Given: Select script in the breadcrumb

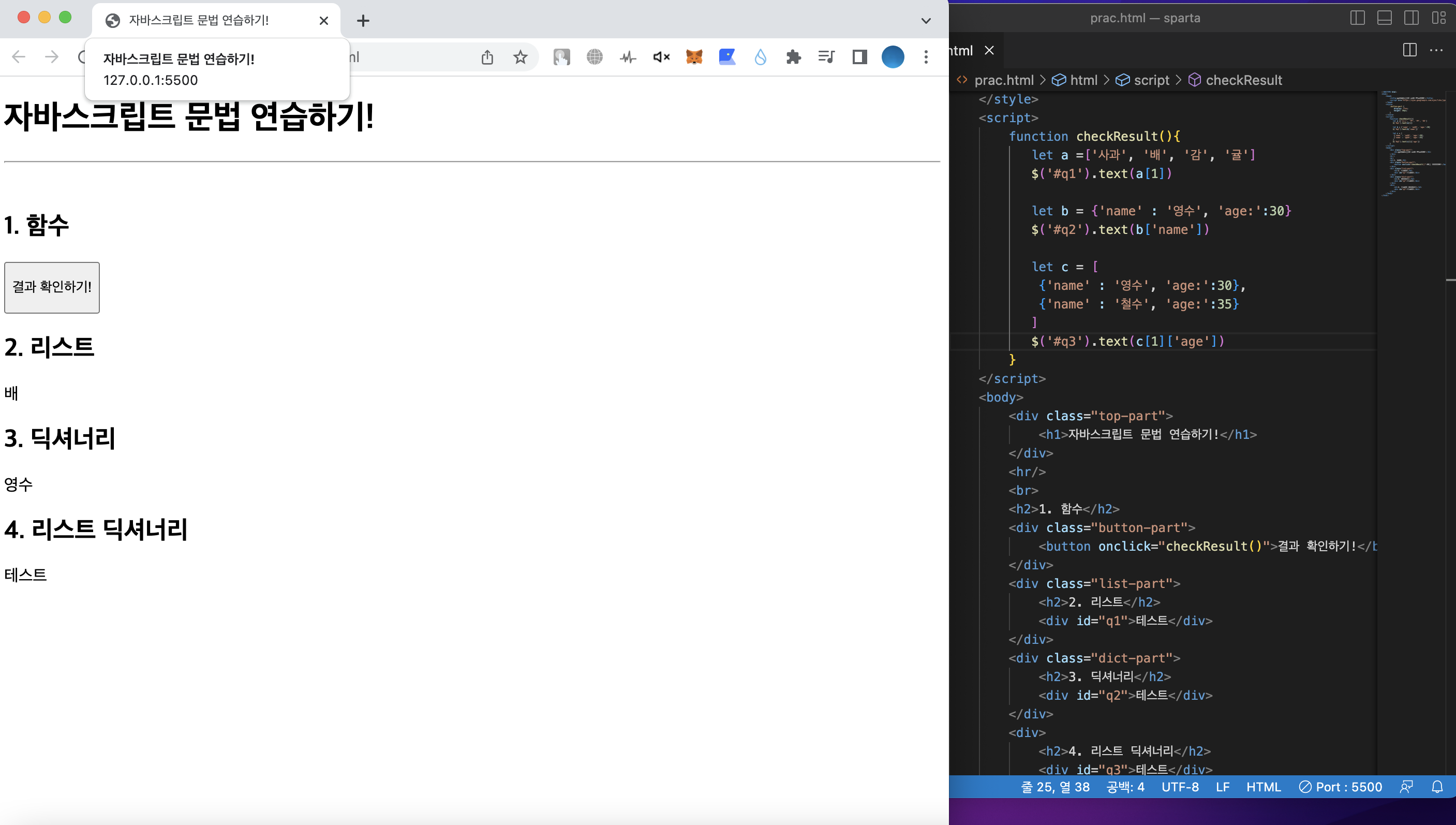Looking at the screenshot, I should click(x=1151, y=80).
